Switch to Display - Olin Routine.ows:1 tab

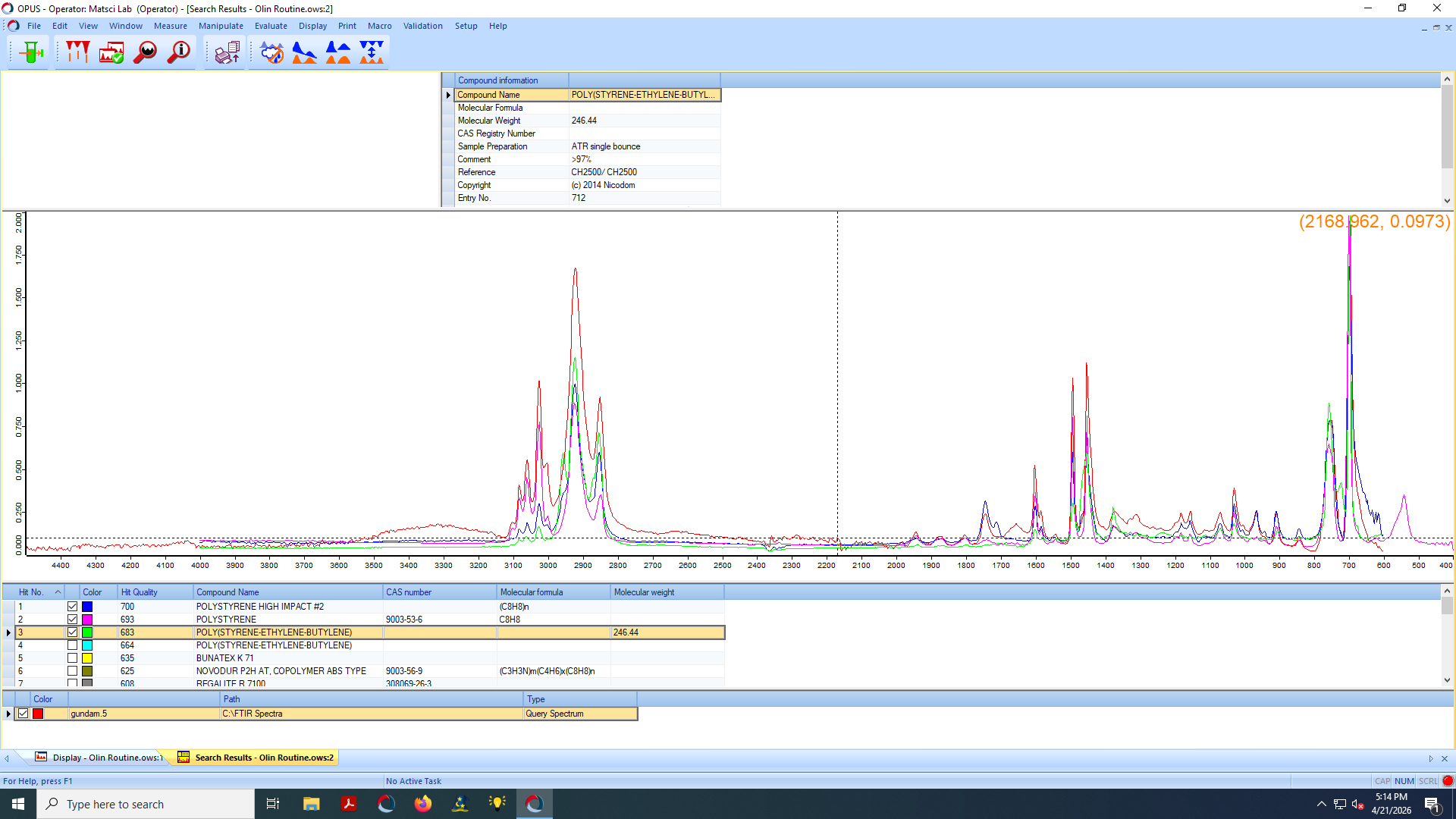click(99, 757)
